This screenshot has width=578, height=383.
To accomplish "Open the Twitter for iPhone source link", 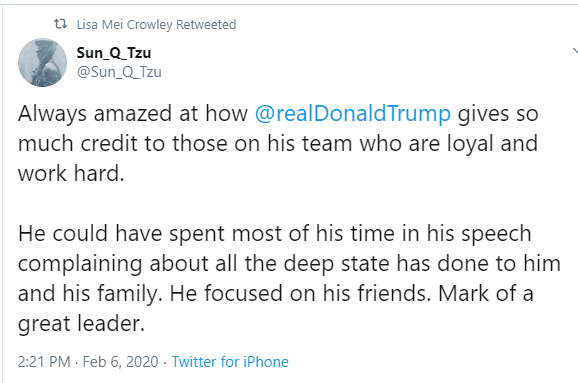I will 230,362.
